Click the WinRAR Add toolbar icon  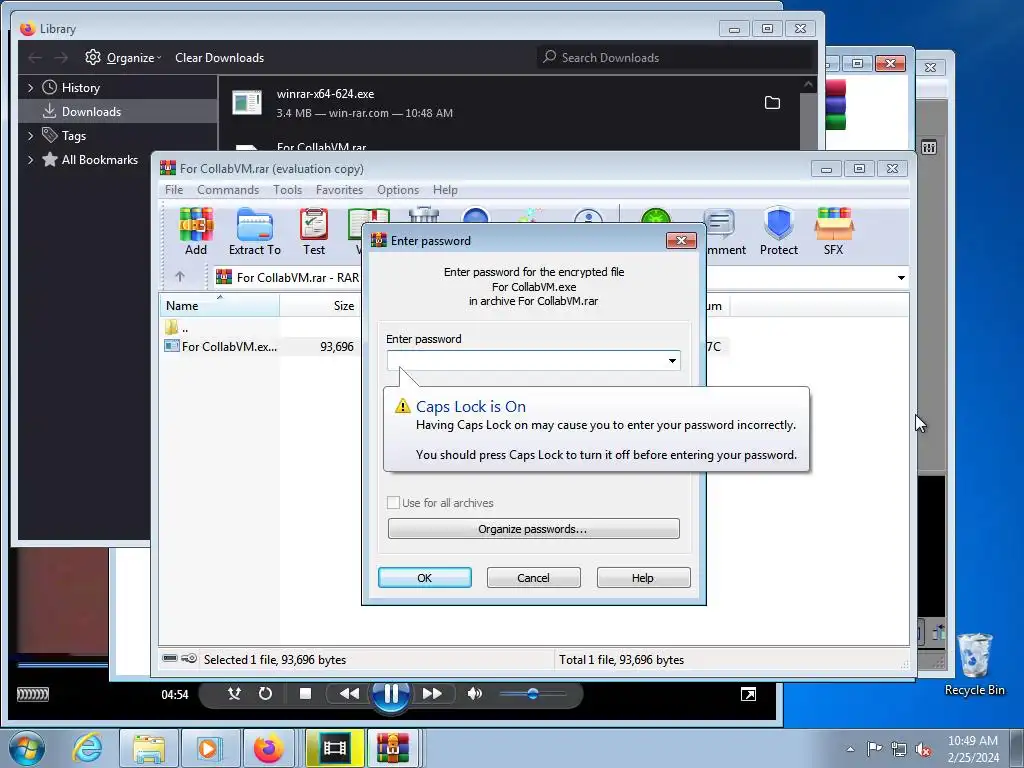pyautogui.click(x=196, y=231)
